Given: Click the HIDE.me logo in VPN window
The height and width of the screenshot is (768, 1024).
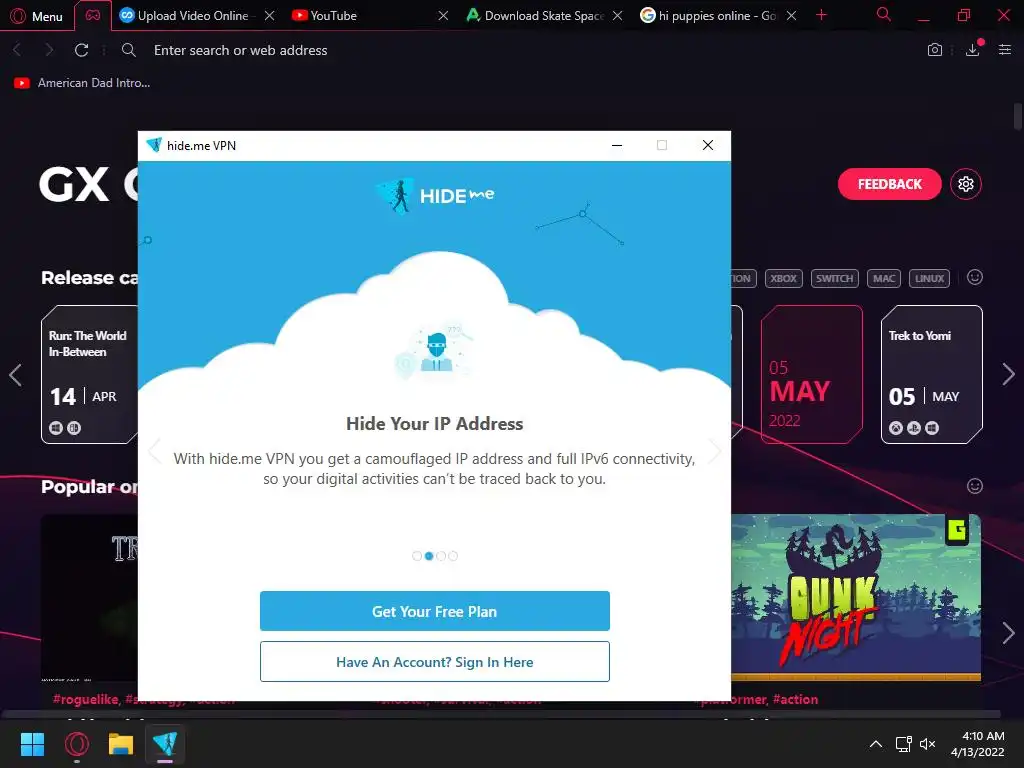Looking at the screenshot, I should 435,195.
